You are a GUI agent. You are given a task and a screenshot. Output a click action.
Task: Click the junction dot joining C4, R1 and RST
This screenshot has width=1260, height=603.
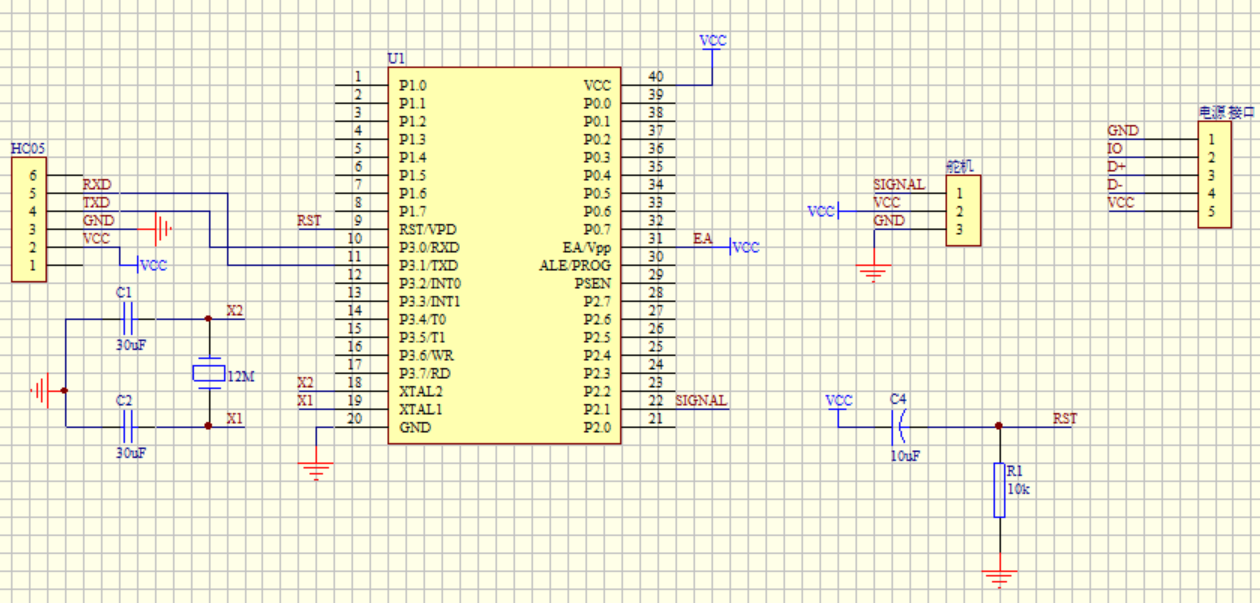coord(999,427)
